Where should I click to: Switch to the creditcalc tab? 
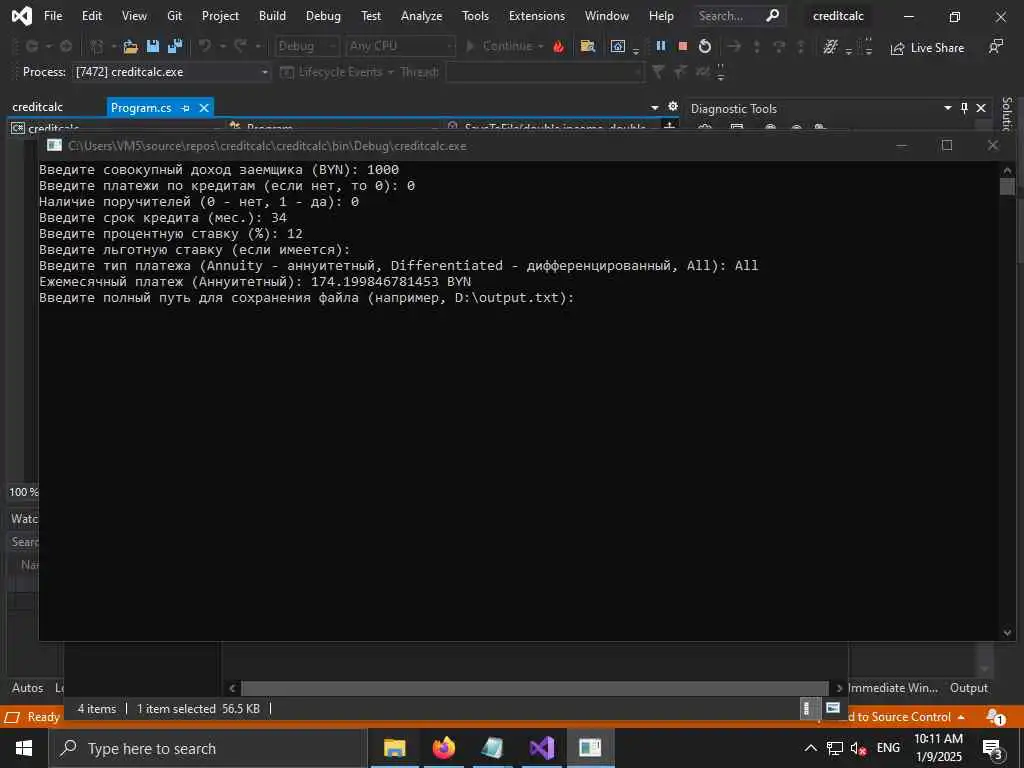(x=38, y=107)
